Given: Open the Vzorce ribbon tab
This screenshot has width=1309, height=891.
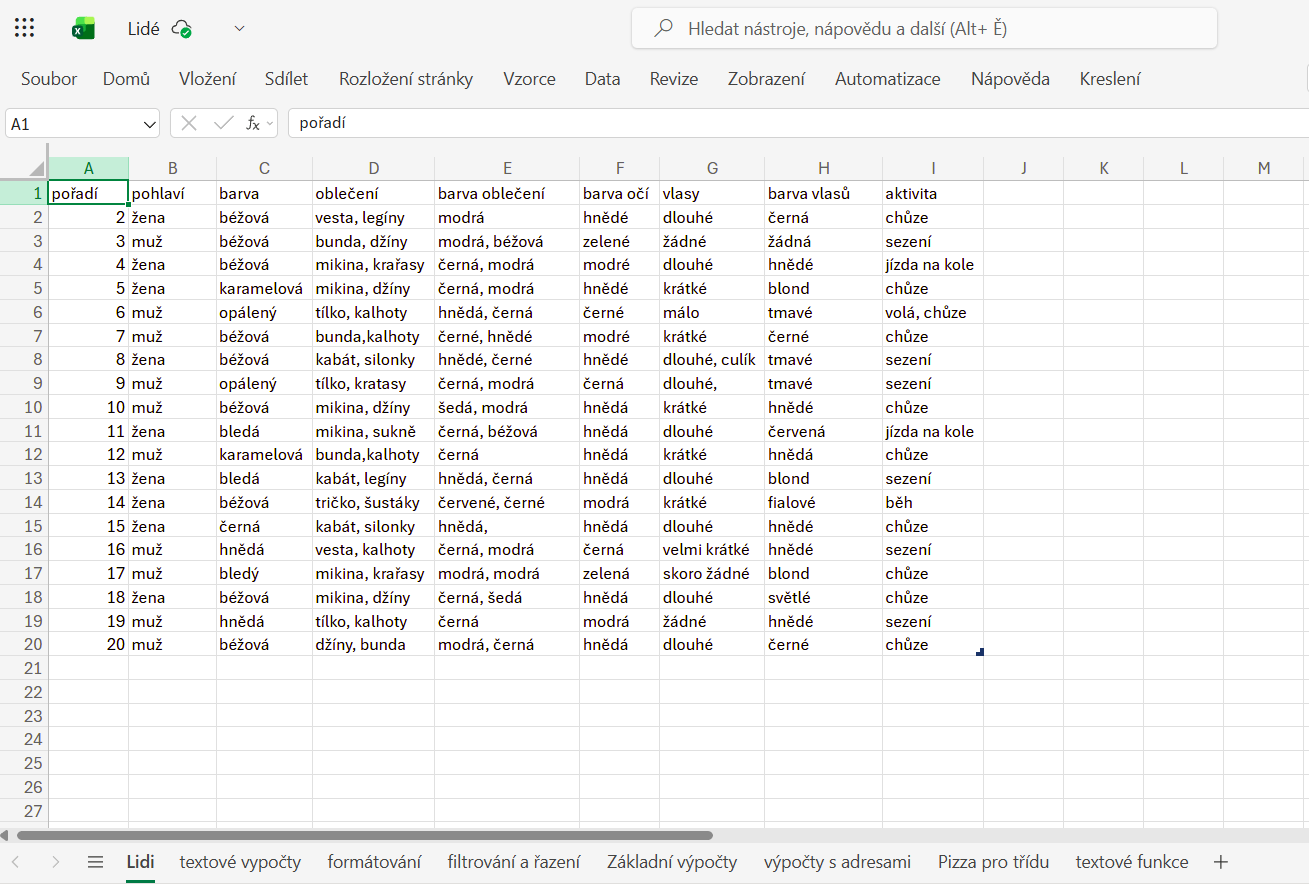Looking at the screenshot, I should coord(529,79).
